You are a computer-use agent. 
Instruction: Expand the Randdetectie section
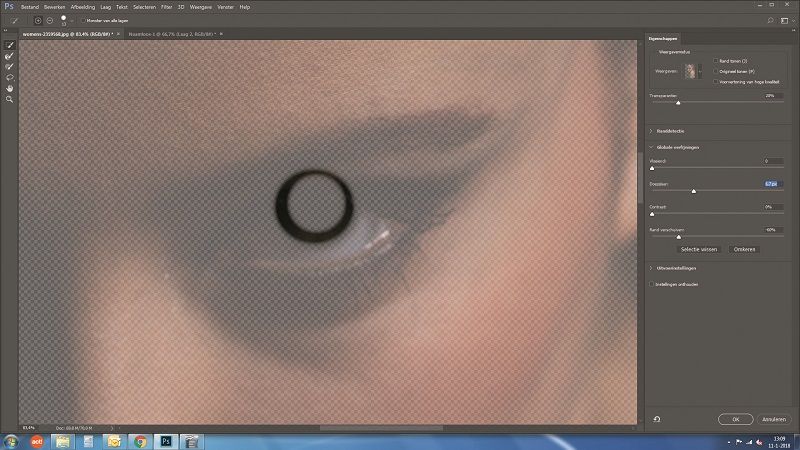[x=652, y=131]
